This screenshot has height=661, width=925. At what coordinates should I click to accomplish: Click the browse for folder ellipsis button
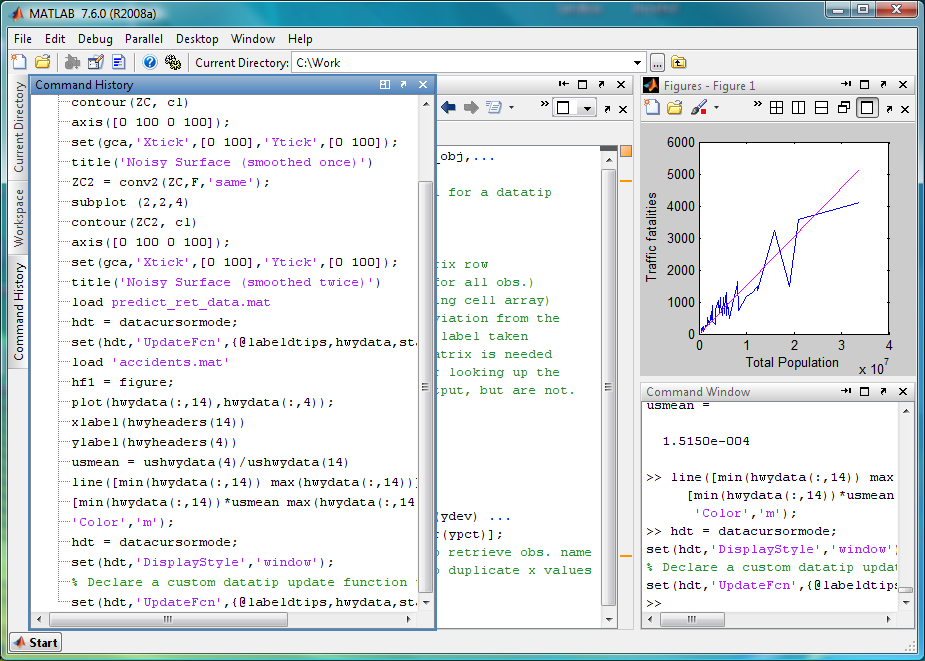(657, 62)
